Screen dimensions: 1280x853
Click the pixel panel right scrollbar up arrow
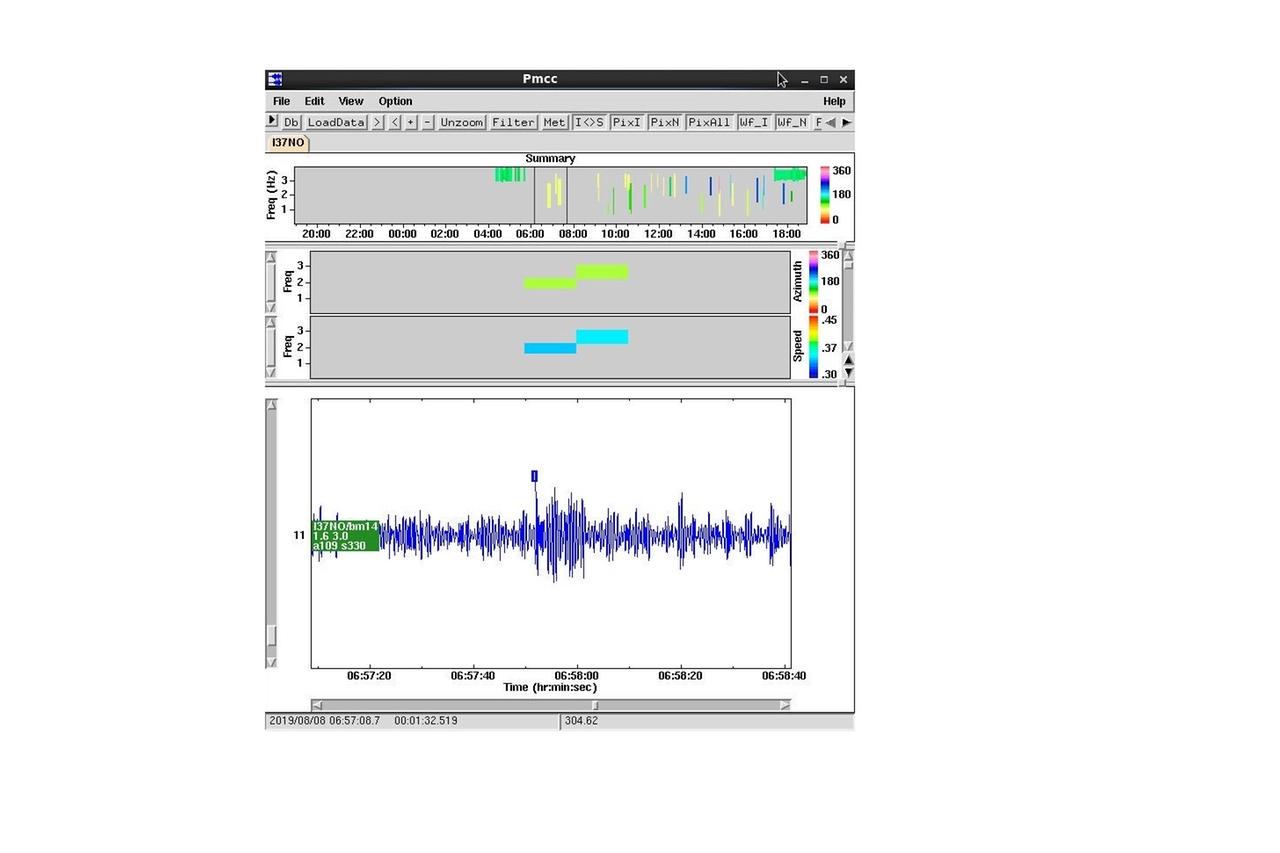[x=849, y=256]
